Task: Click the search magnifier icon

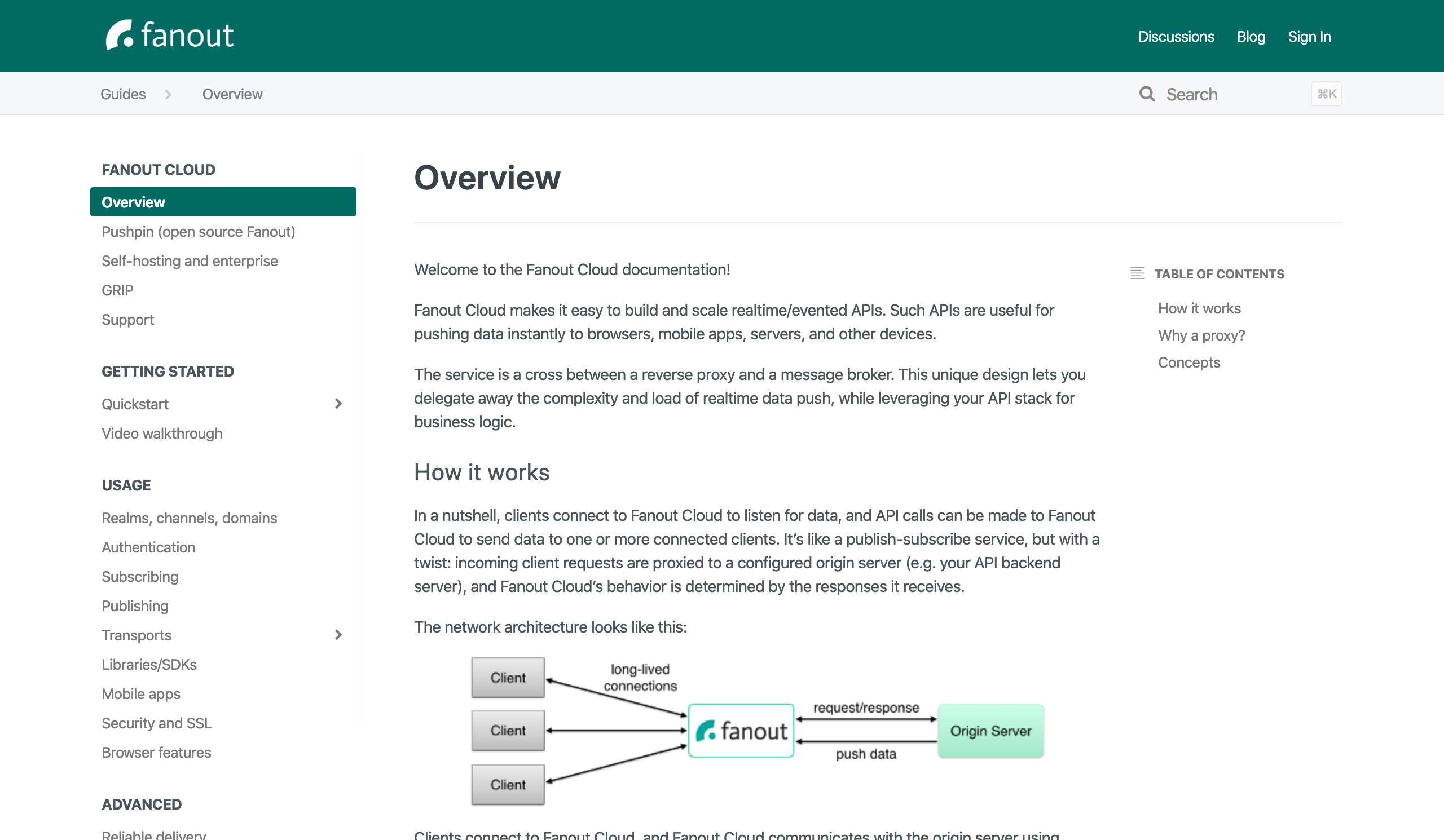Action: click(x=1147, y=94)
